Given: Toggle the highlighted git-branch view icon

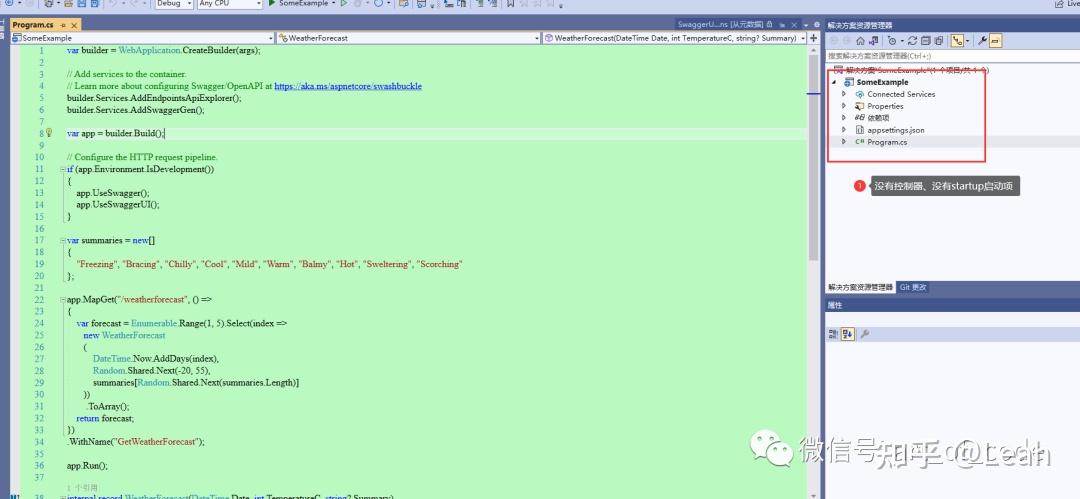Looking at the screenshot, I should [957, 41].
